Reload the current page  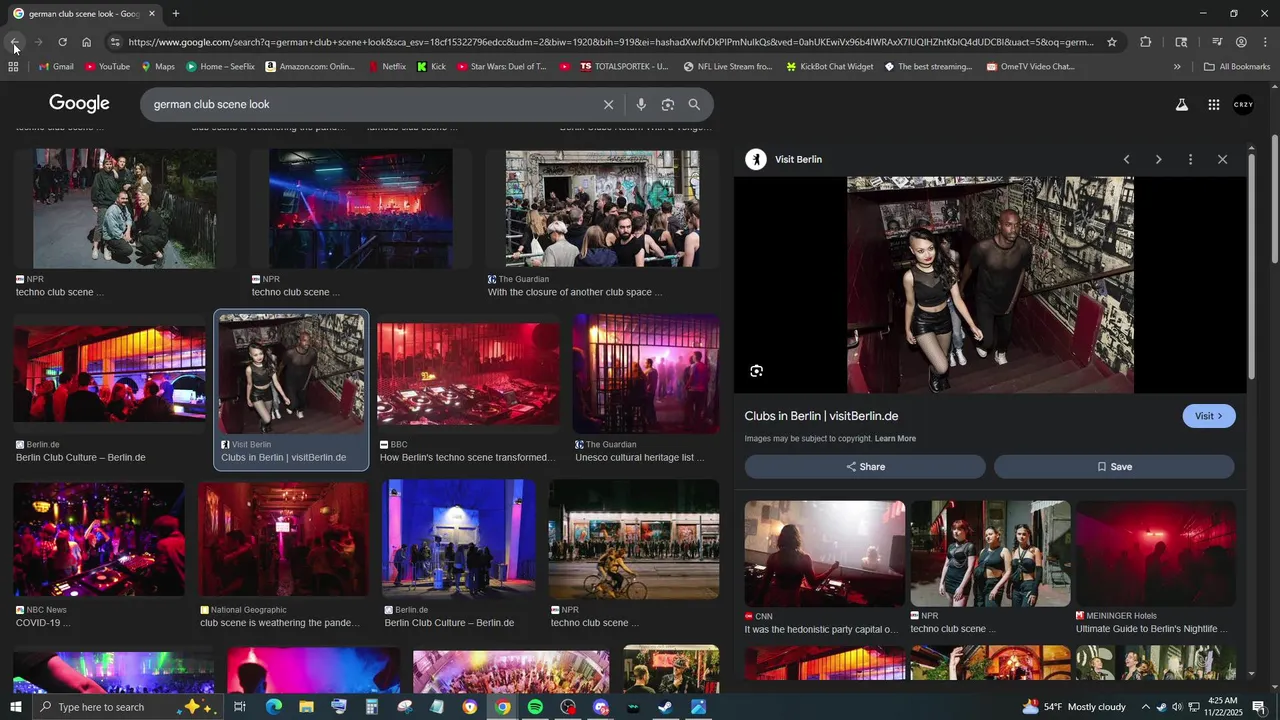click(x=62, y=42)
